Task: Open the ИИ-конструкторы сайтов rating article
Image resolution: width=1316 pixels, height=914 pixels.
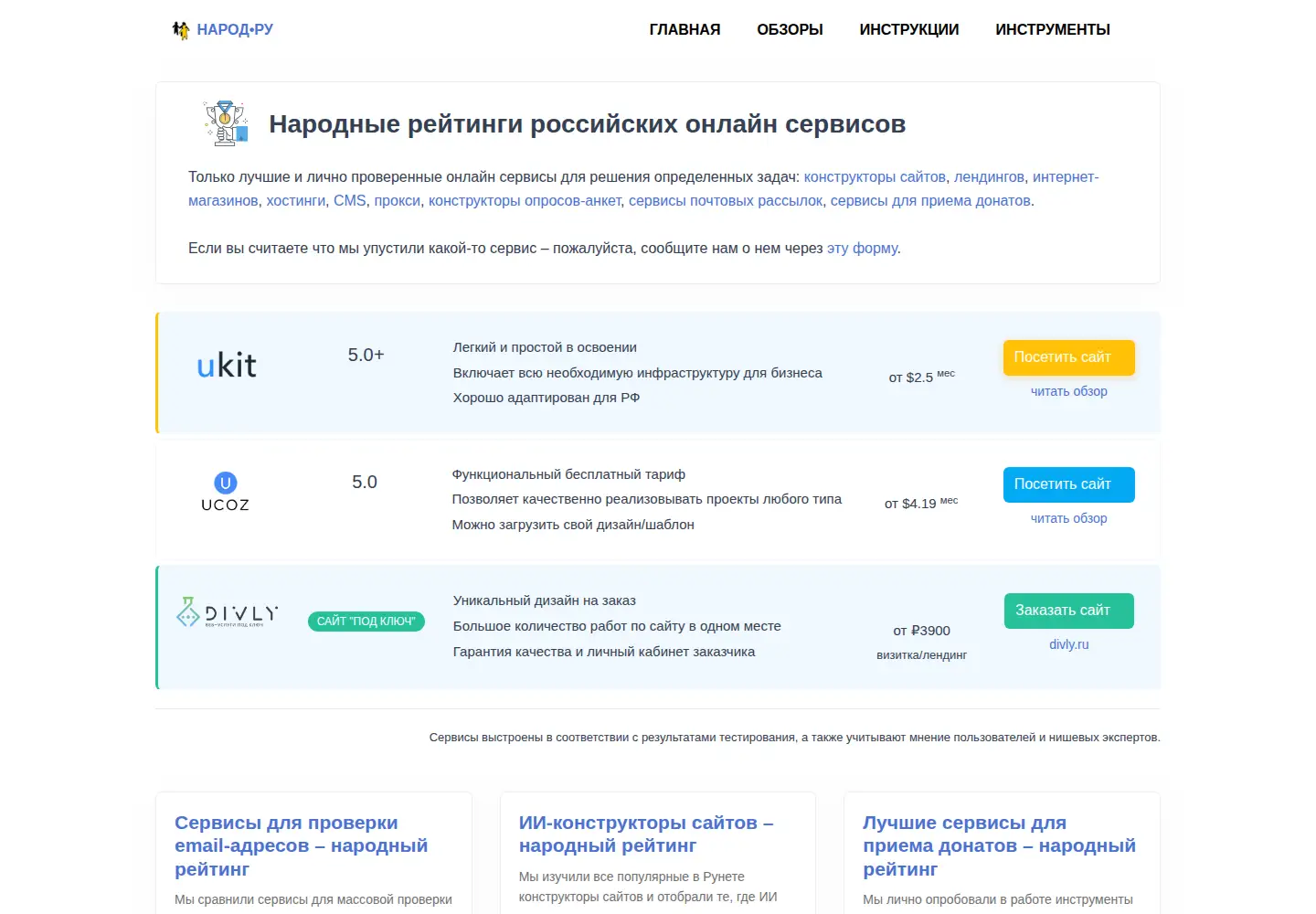Action: [646, 834]
